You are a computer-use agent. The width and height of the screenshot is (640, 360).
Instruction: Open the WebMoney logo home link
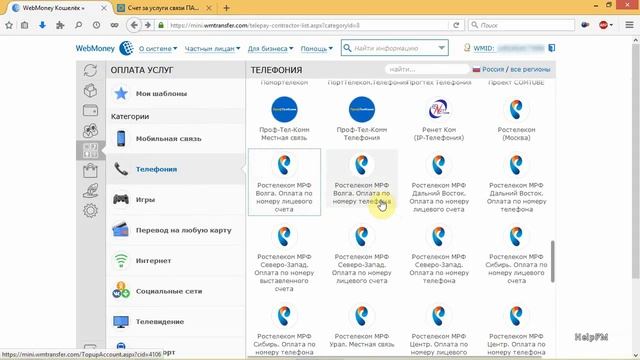pyautogui.click(x=104, y=48)
